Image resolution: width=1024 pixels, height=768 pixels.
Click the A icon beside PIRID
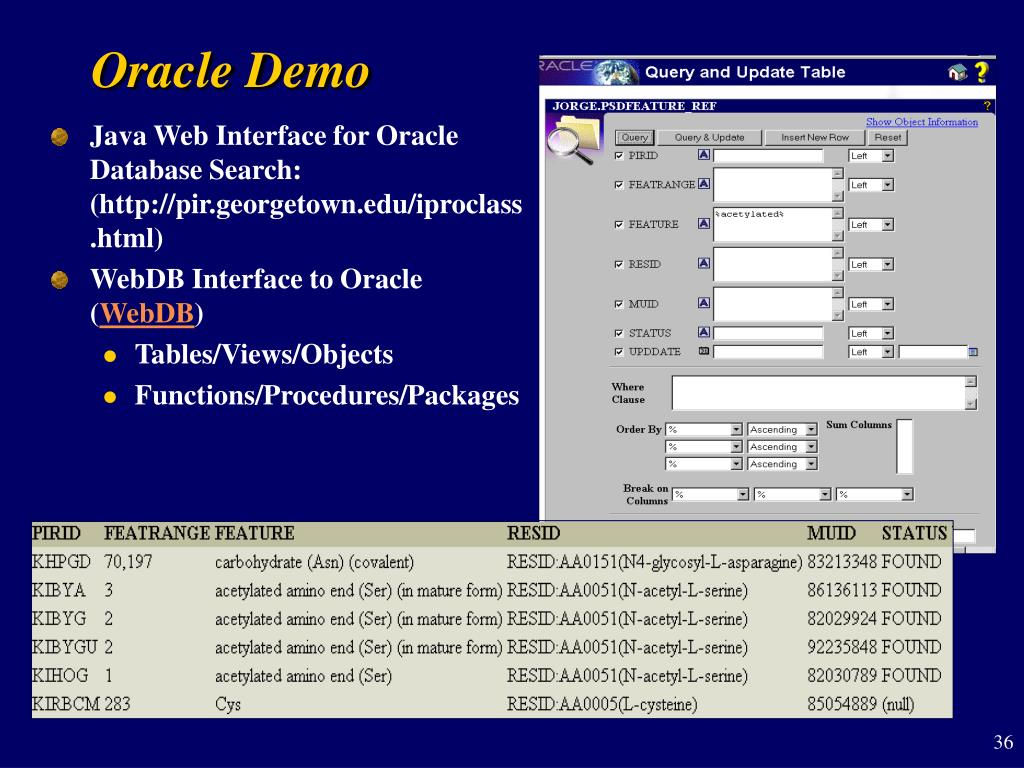point(703,155)
